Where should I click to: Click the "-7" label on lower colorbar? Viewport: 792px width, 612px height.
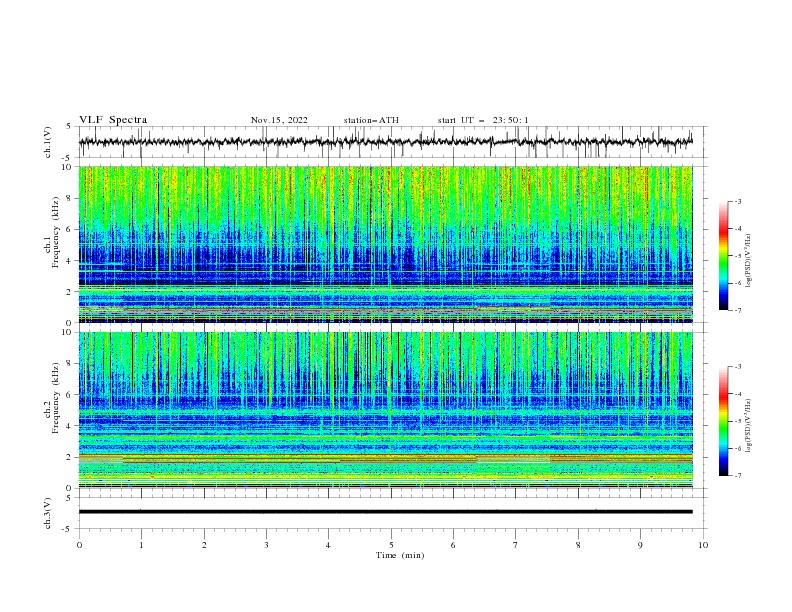point(738,476)
